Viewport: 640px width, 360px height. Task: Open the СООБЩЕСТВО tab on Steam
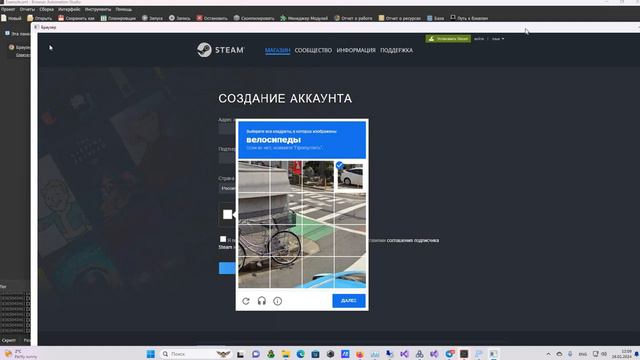click(313, 50)
